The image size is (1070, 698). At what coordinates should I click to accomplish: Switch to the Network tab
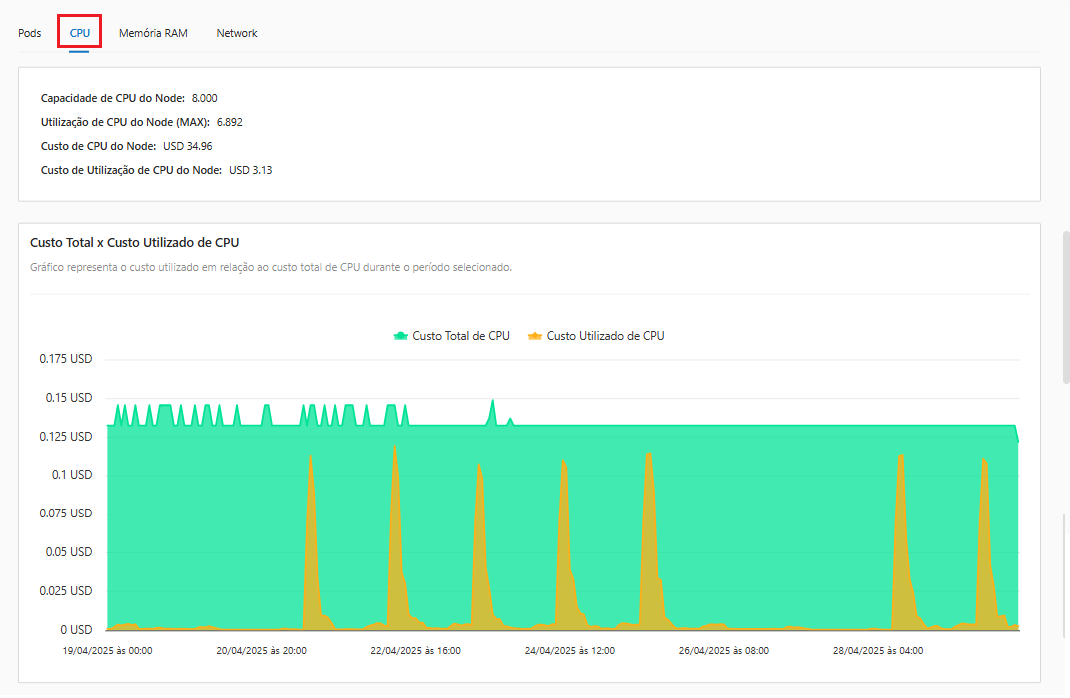click(237, 33)
